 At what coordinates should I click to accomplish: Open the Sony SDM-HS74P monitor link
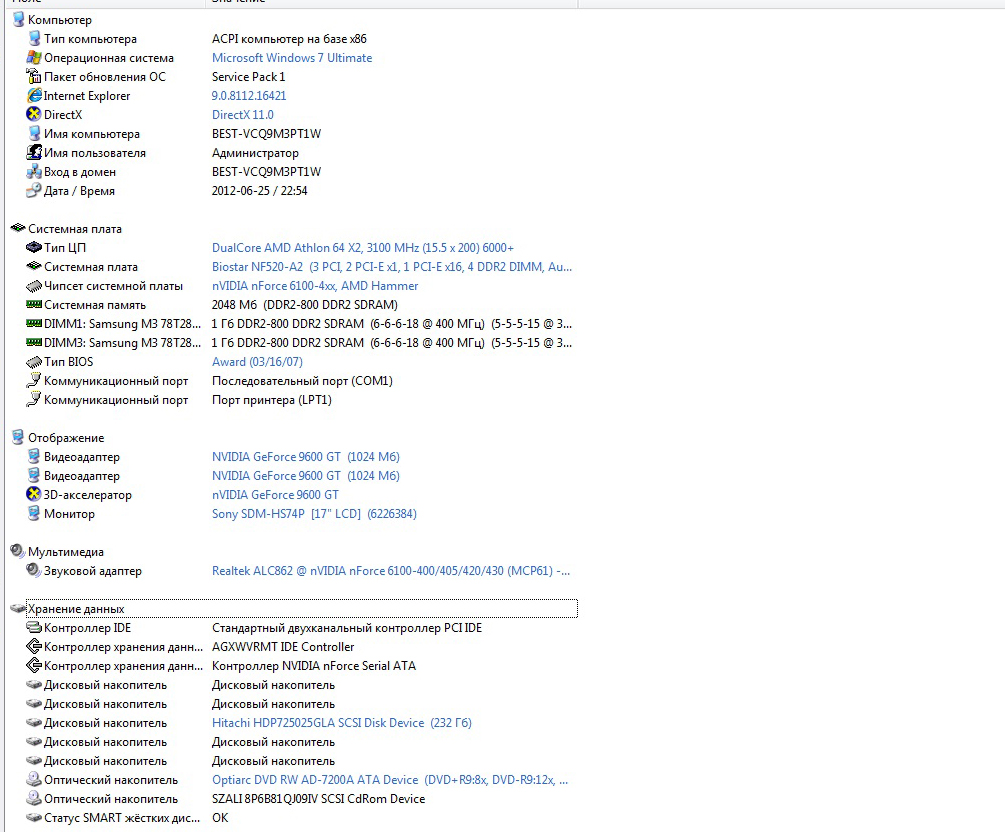tap(314, 513)
